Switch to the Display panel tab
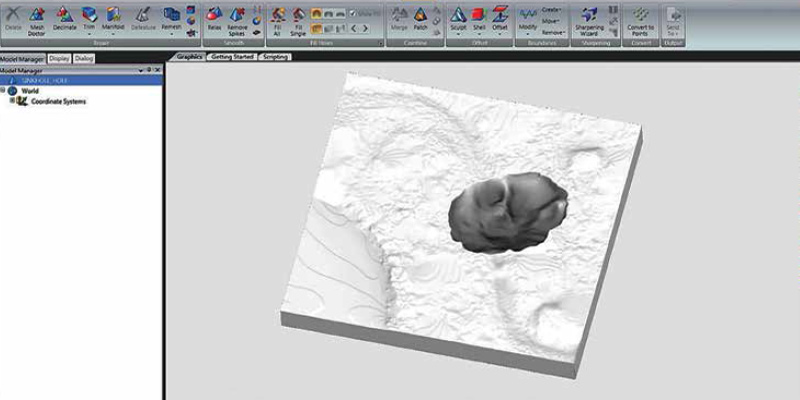 coord(59,58)
